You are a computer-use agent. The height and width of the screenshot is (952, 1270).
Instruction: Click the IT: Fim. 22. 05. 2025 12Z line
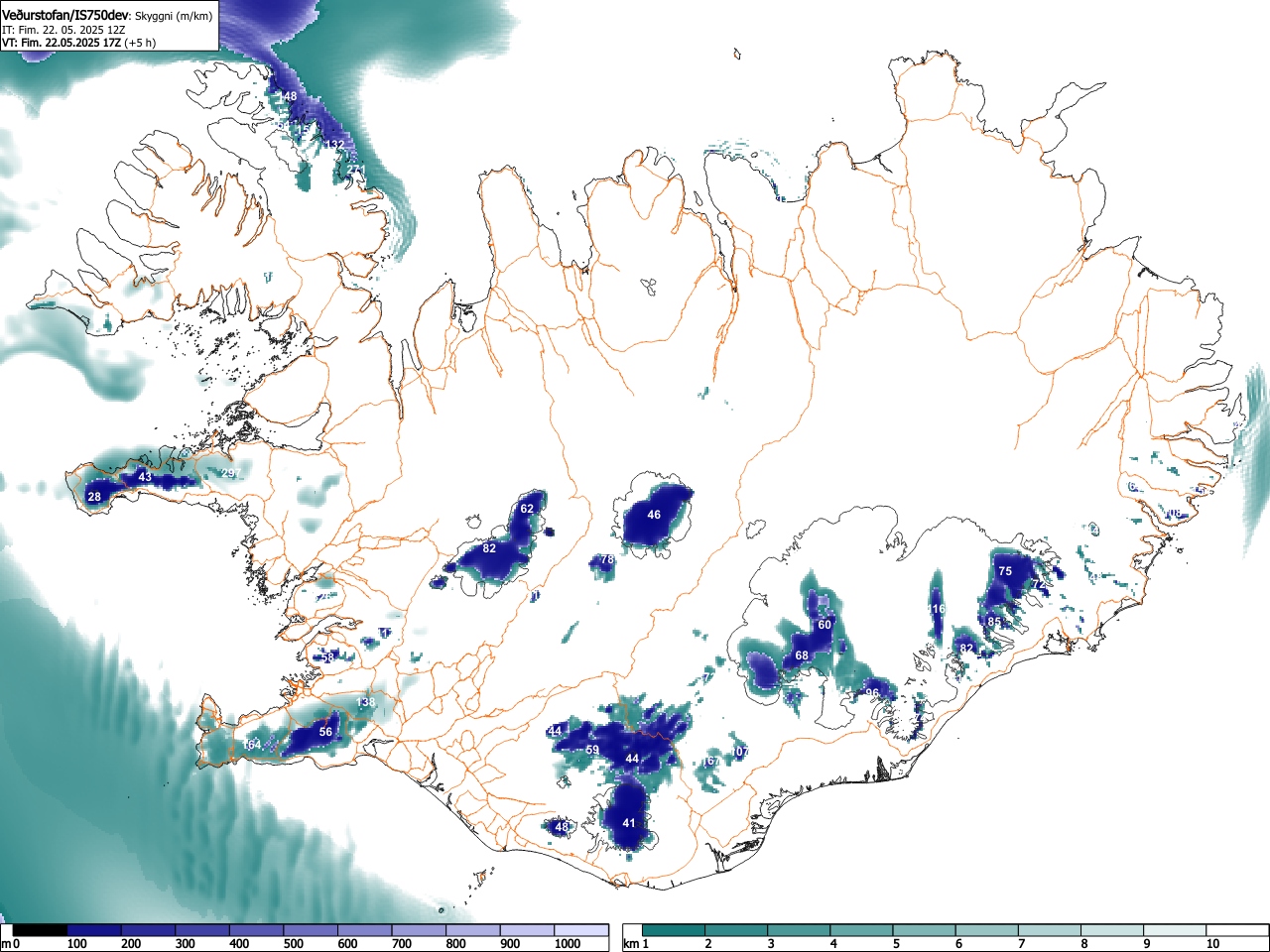[x=63, y=30]
